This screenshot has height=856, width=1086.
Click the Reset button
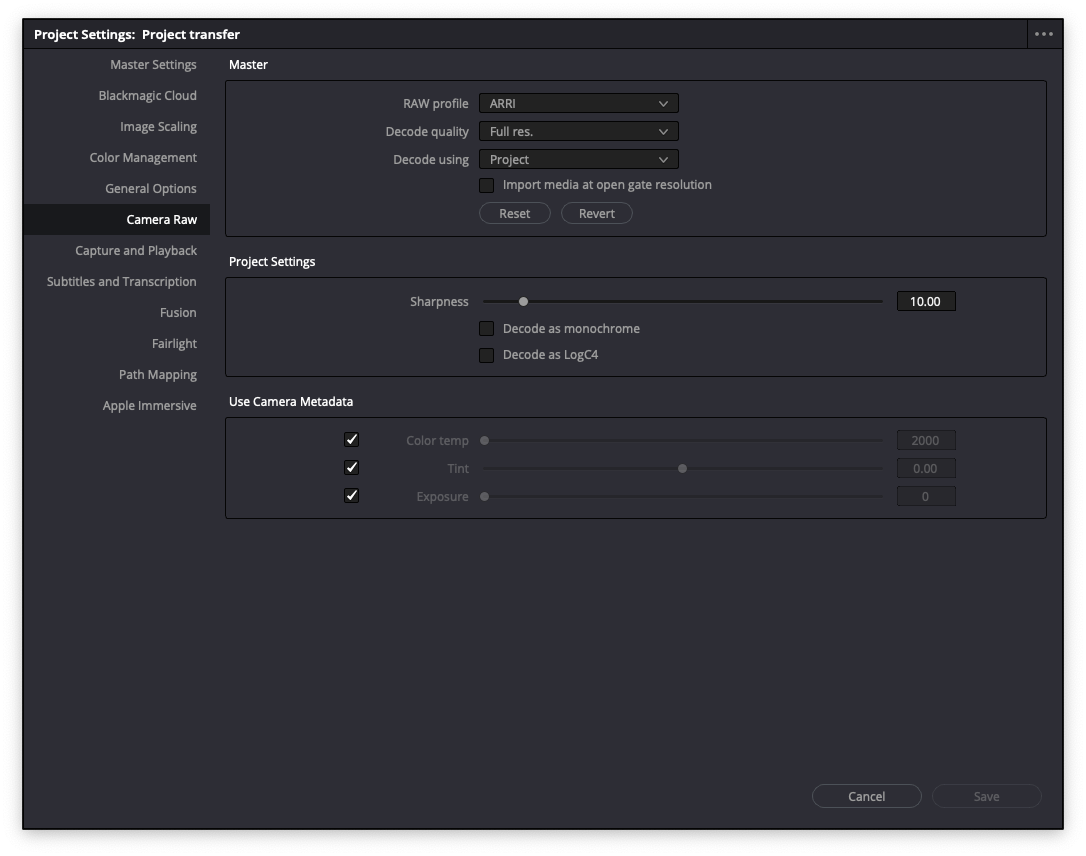pos(515,213)
